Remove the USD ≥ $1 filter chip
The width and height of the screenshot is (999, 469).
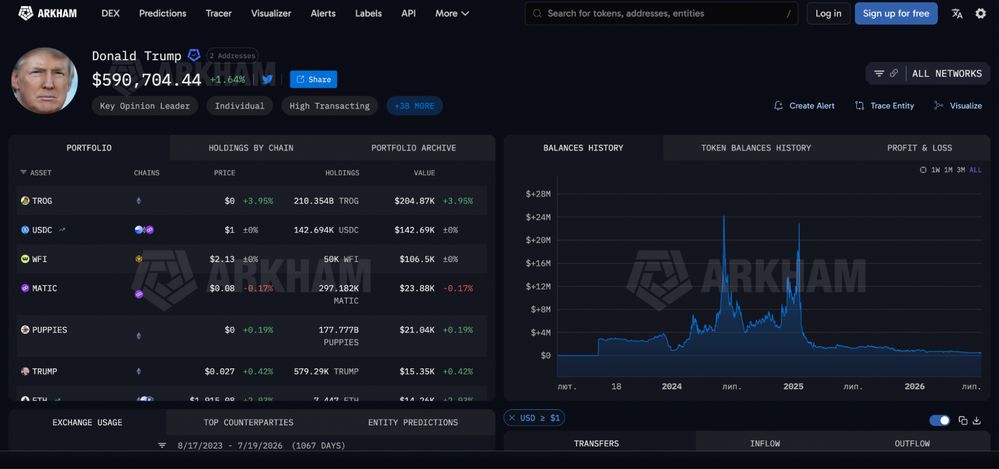(512, 418)
